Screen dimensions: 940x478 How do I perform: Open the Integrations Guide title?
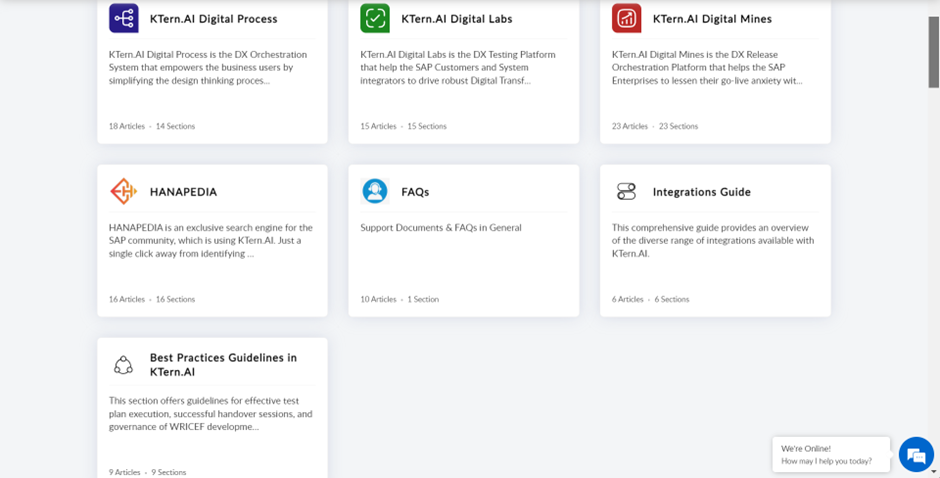[701, 192]
